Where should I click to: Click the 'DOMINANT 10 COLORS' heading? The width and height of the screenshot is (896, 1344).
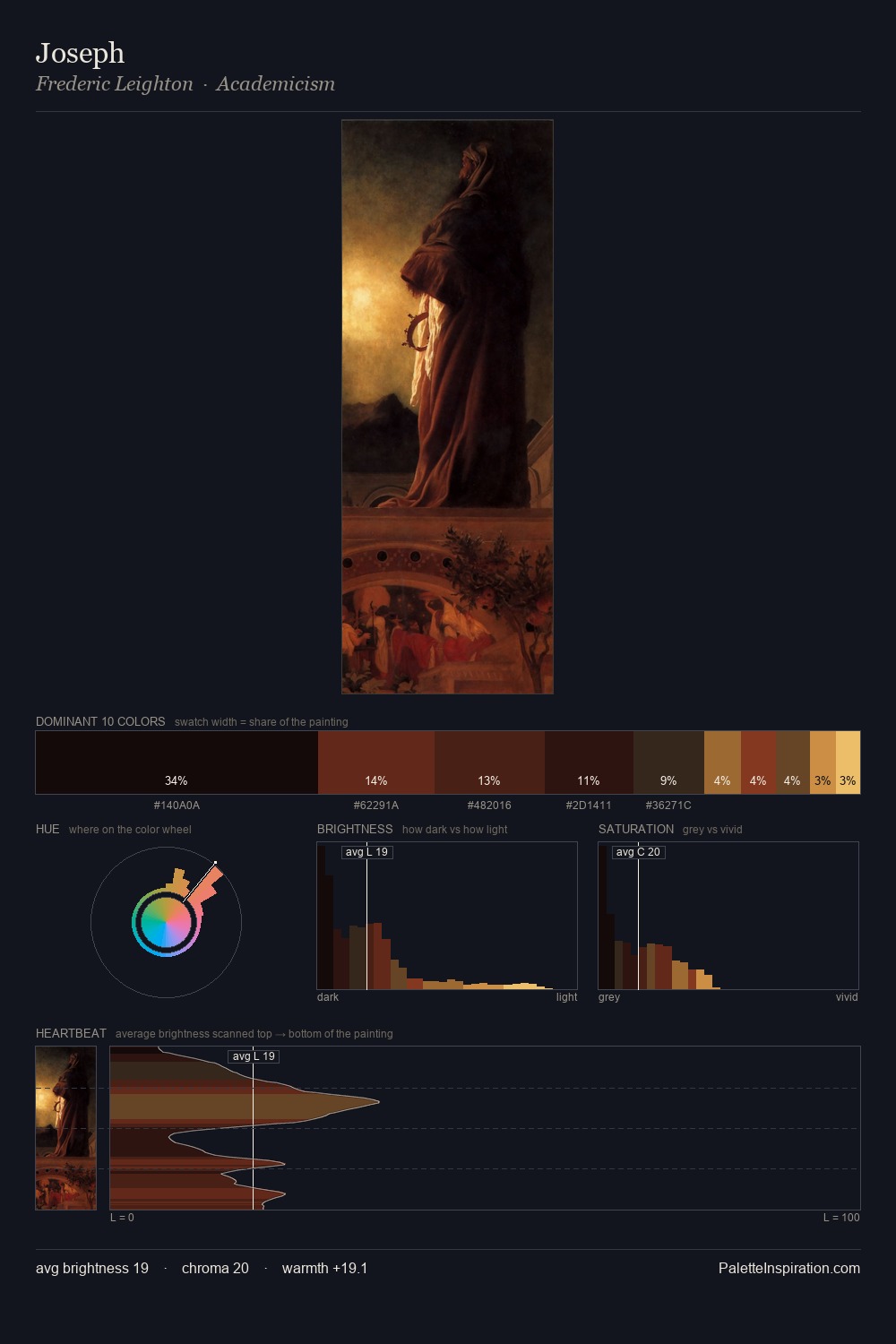pos(100,721)
